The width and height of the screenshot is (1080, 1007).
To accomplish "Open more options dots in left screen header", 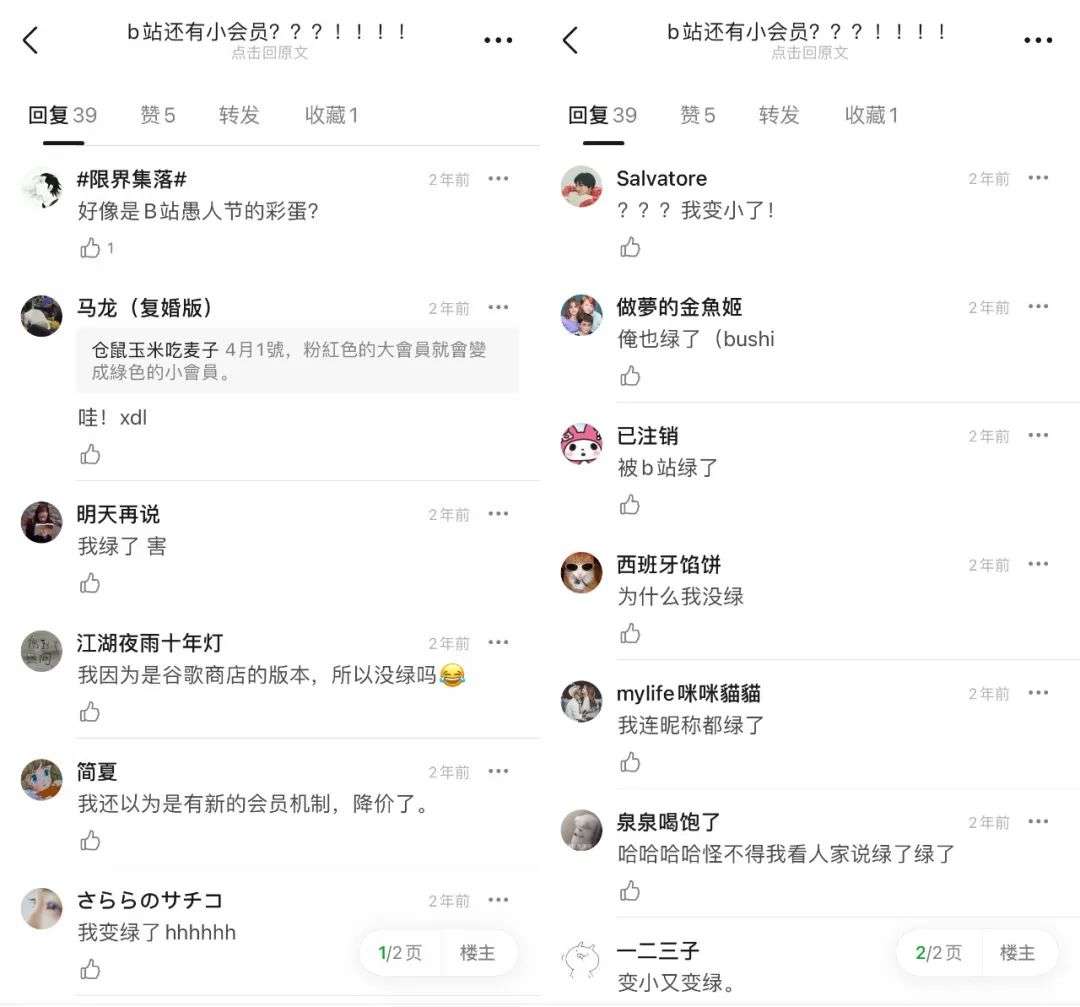I will [498, 40].
